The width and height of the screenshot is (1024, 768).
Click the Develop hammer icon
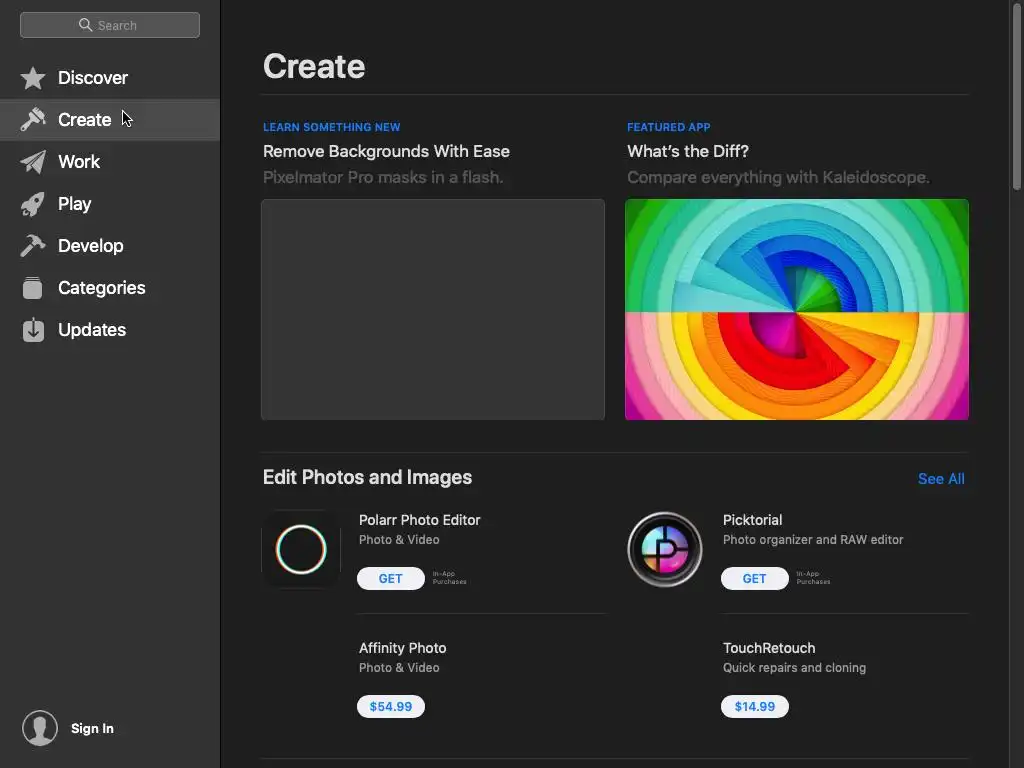[x=33, y=246]
